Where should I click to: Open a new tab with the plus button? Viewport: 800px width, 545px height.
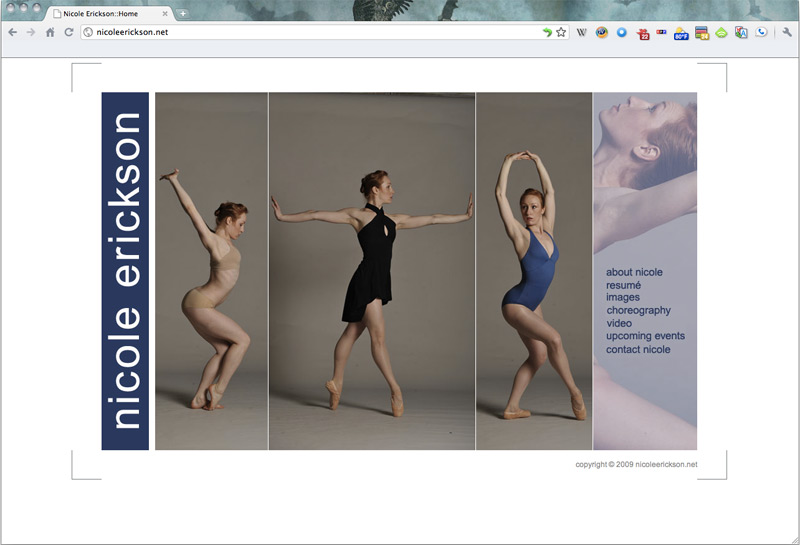coord(183,13)
